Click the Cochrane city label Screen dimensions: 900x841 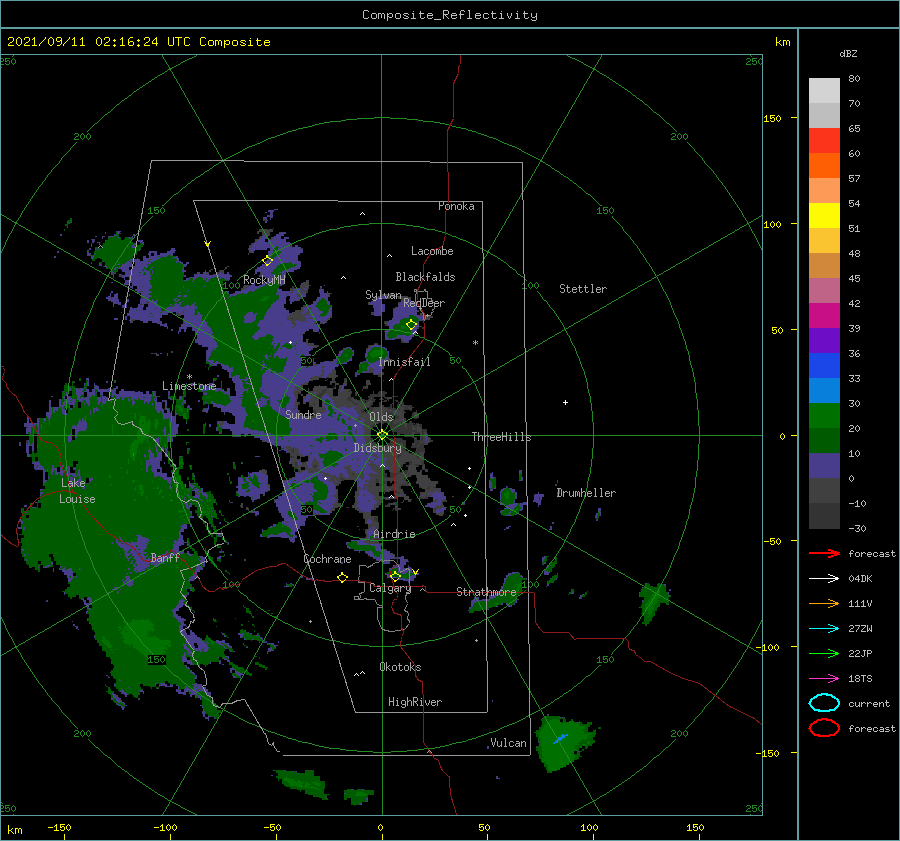(x=327, y=559)
